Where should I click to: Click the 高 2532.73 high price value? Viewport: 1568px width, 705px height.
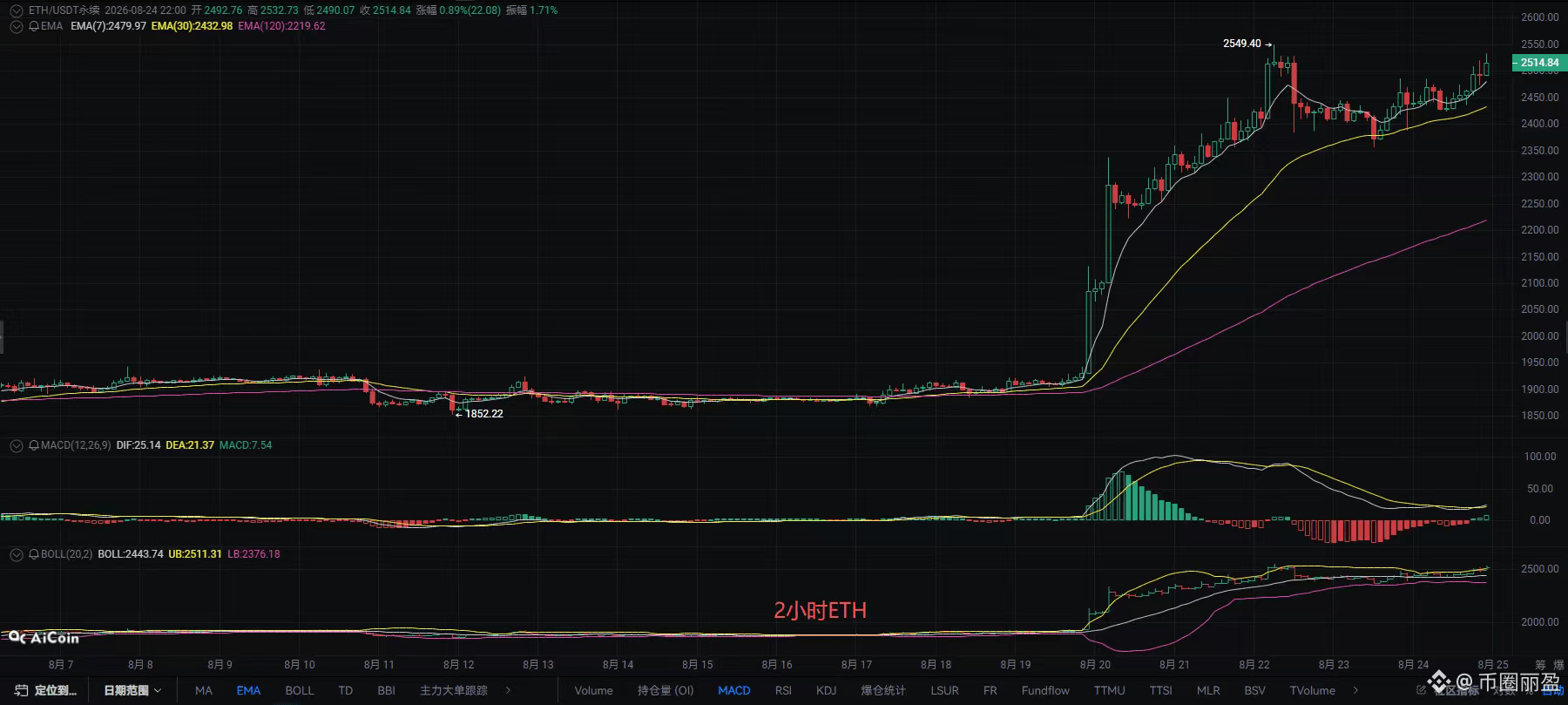(x=273, y=10)
